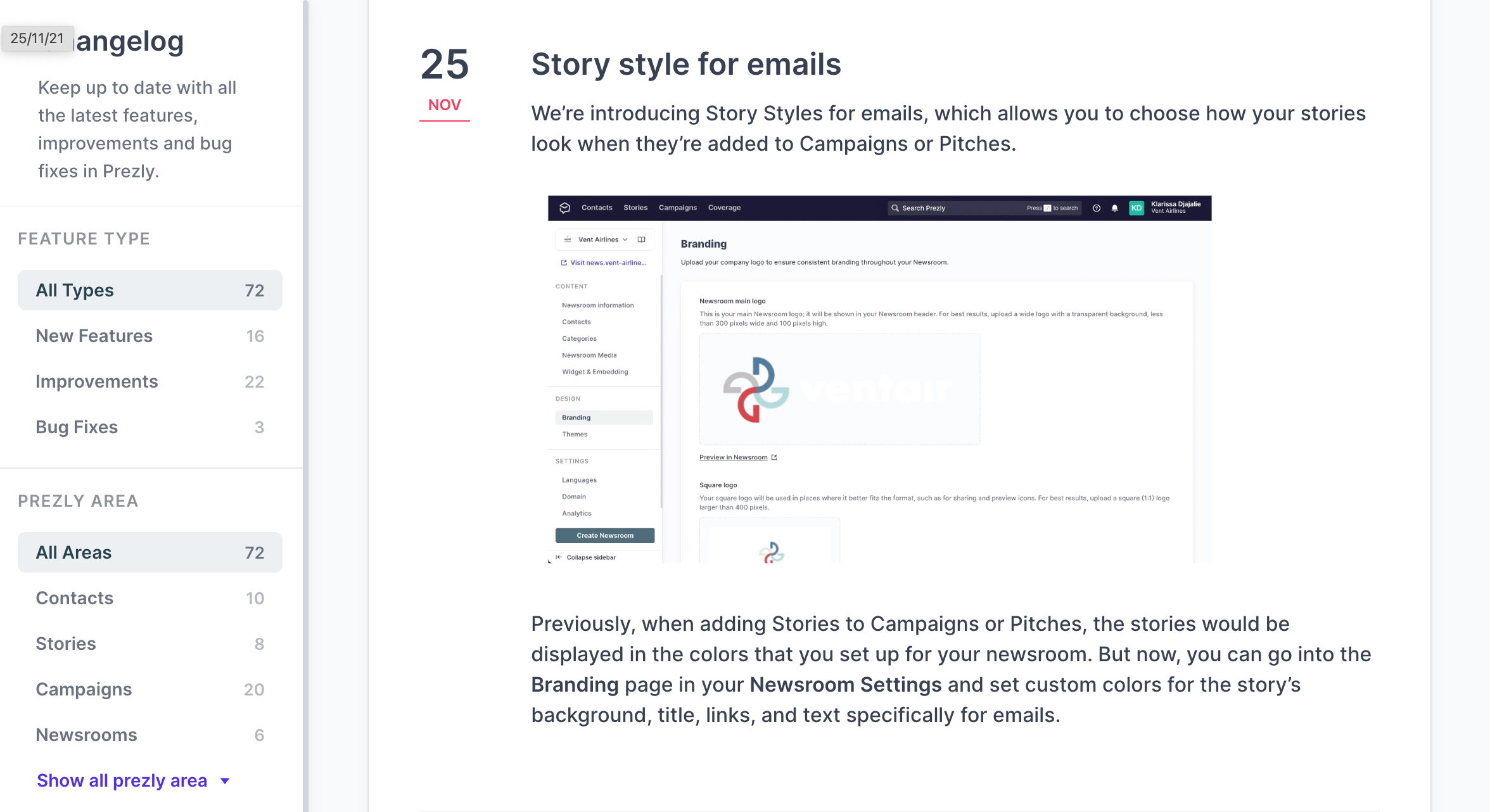
Task: Collapse the sidebar using collapse button
Action: [591, 557]
